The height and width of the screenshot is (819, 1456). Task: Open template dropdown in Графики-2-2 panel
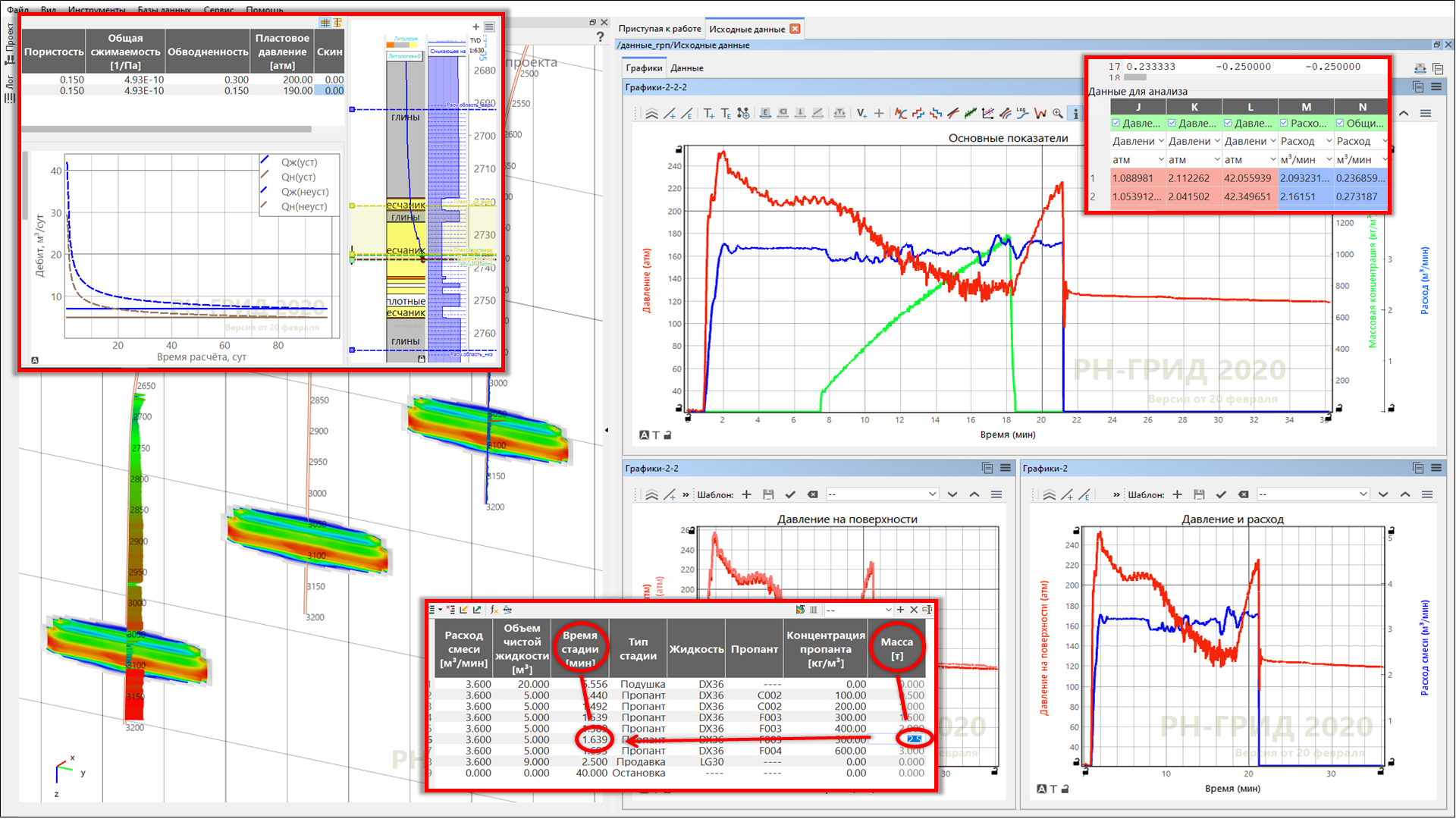pyautogui.click(x=883, y=494)
